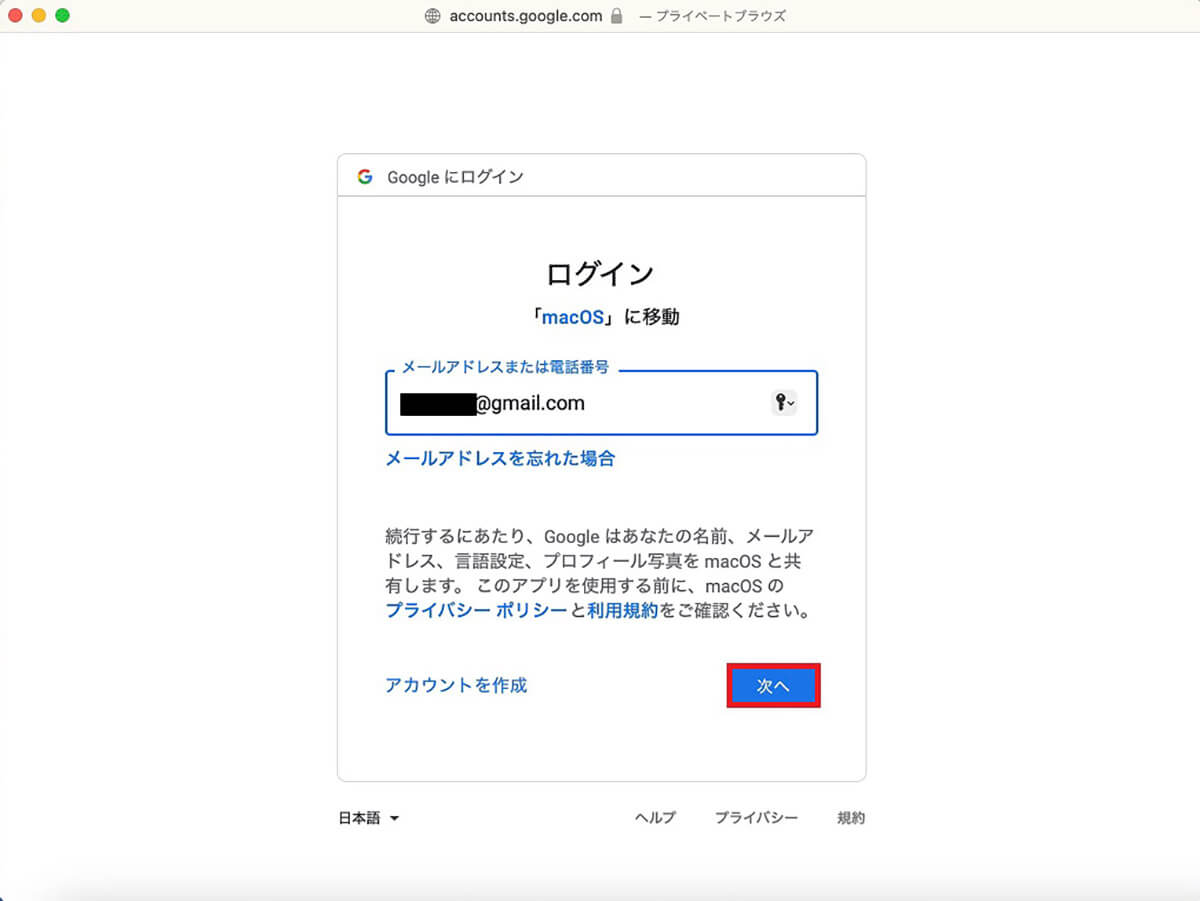Viewport: 1200px width, 901px height.
Task: Click the 規約 footer link
Action: click(851, 818)
